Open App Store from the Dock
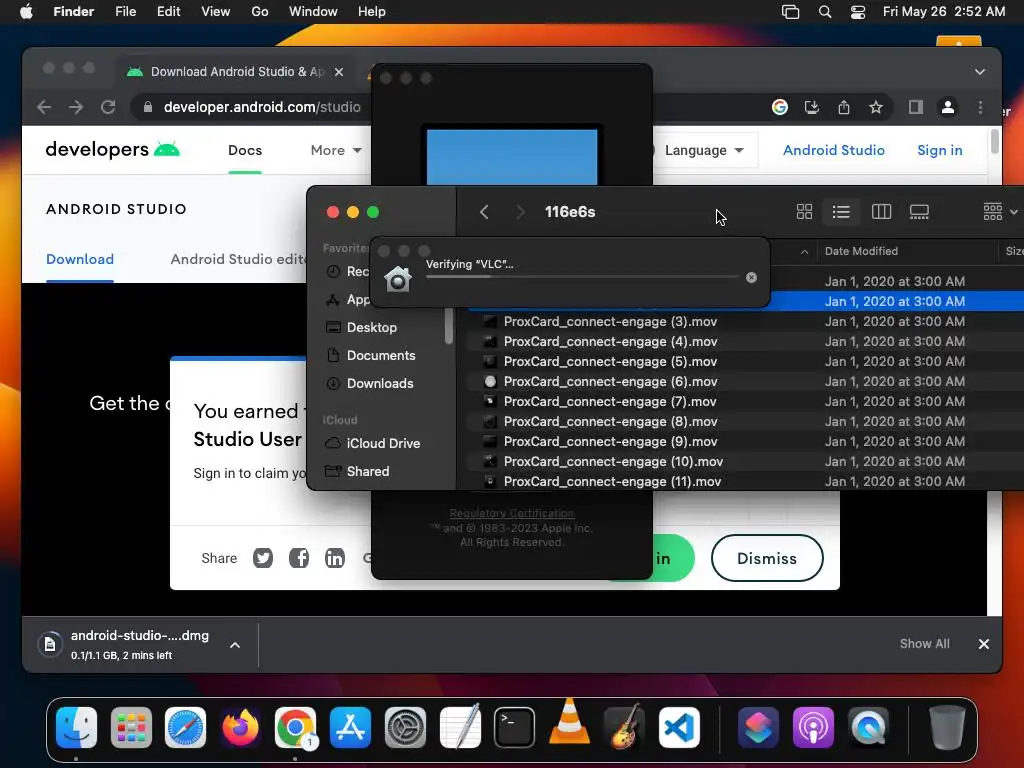Screen dimensions: 1024x768 (x=350, y=728)
